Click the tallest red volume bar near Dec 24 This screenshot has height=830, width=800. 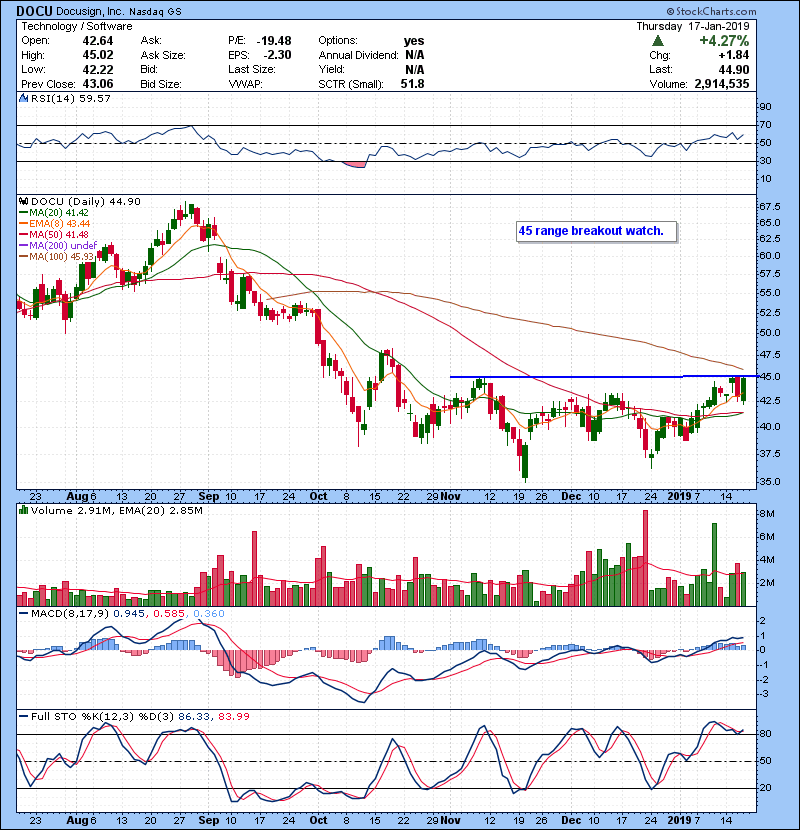coord(645,558)
